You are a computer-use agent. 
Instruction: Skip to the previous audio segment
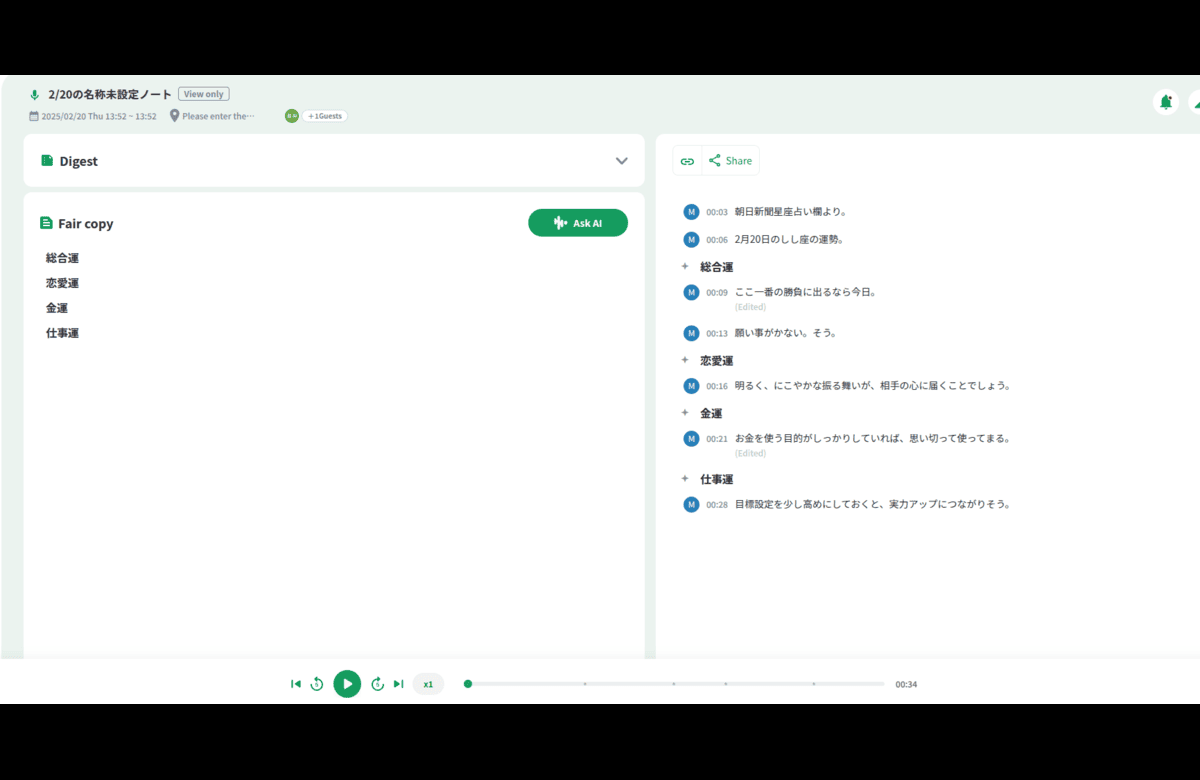tap(296, 684)
